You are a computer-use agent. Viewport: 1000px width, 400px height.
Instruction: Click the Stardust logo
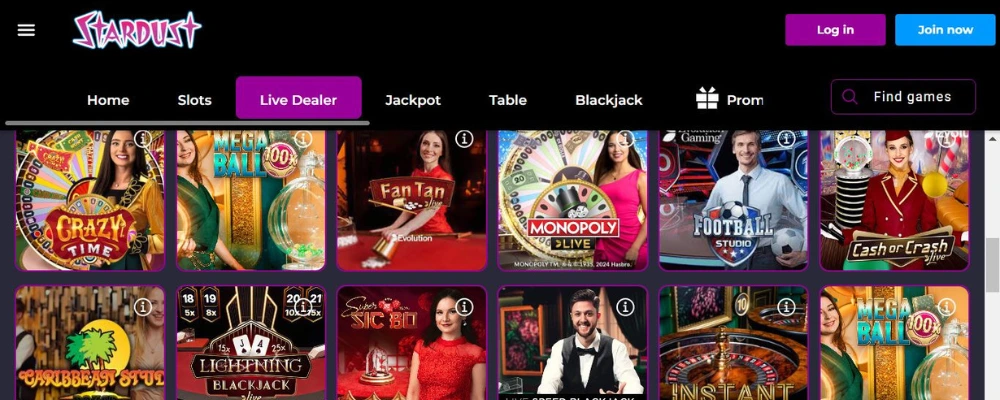click(137, 30)
